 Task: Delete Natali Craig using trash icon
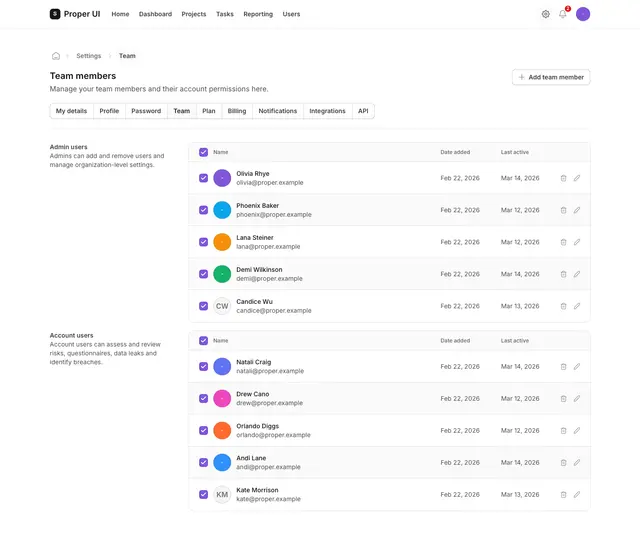click(563, 366)
